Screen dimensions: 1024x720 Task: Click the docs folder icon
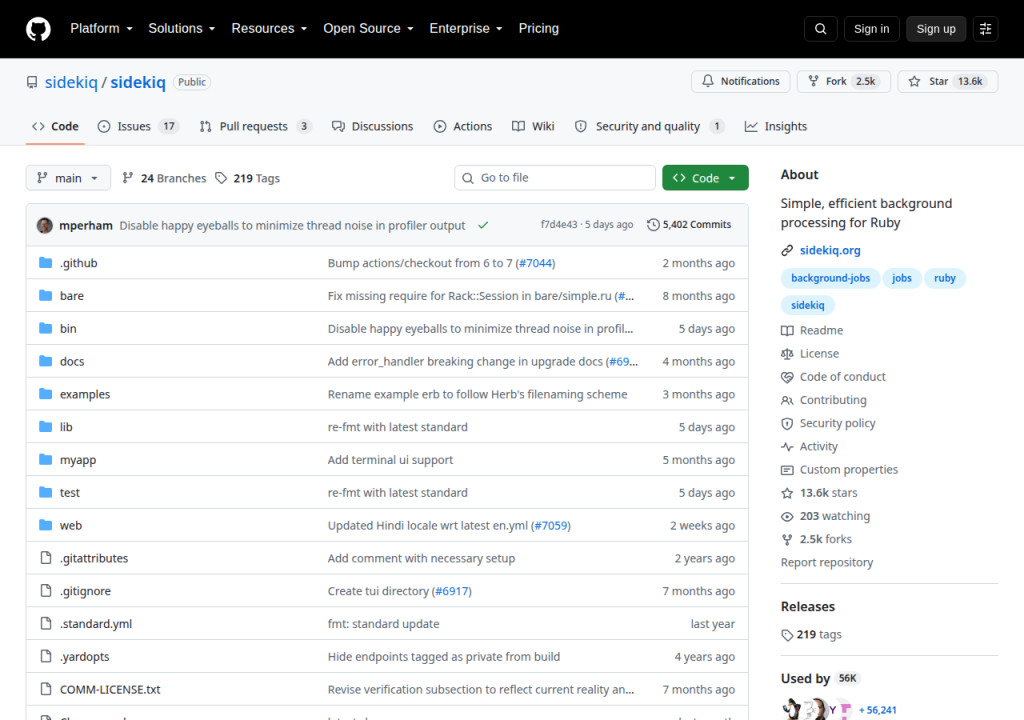[x=45, y=361]
